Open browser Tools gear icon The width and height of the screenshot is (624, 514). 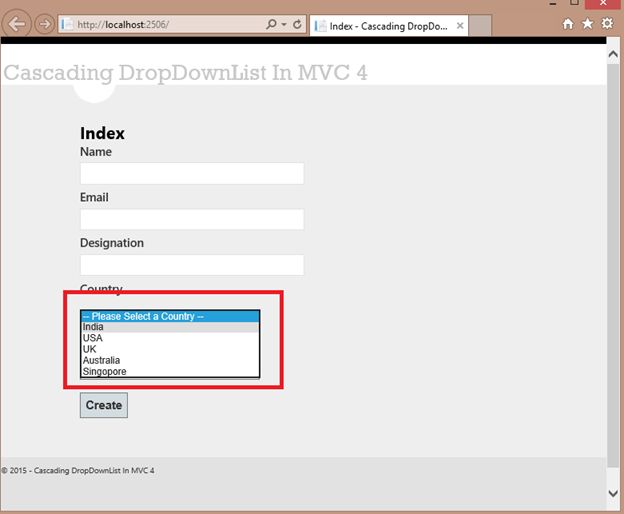click(x=607, y=23)
